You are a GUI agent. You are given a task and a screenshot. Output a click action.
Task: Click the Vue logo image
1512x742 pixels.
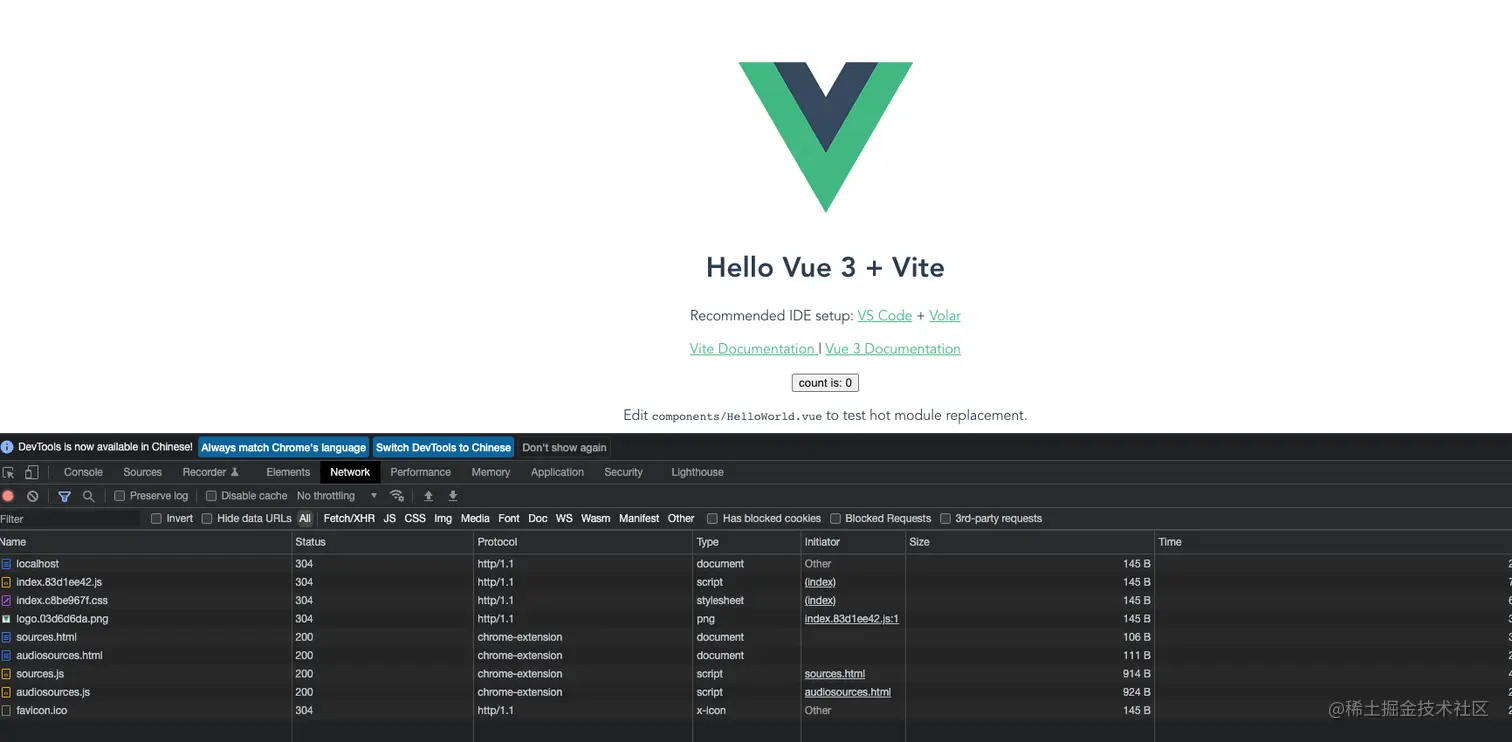point(826,137)
